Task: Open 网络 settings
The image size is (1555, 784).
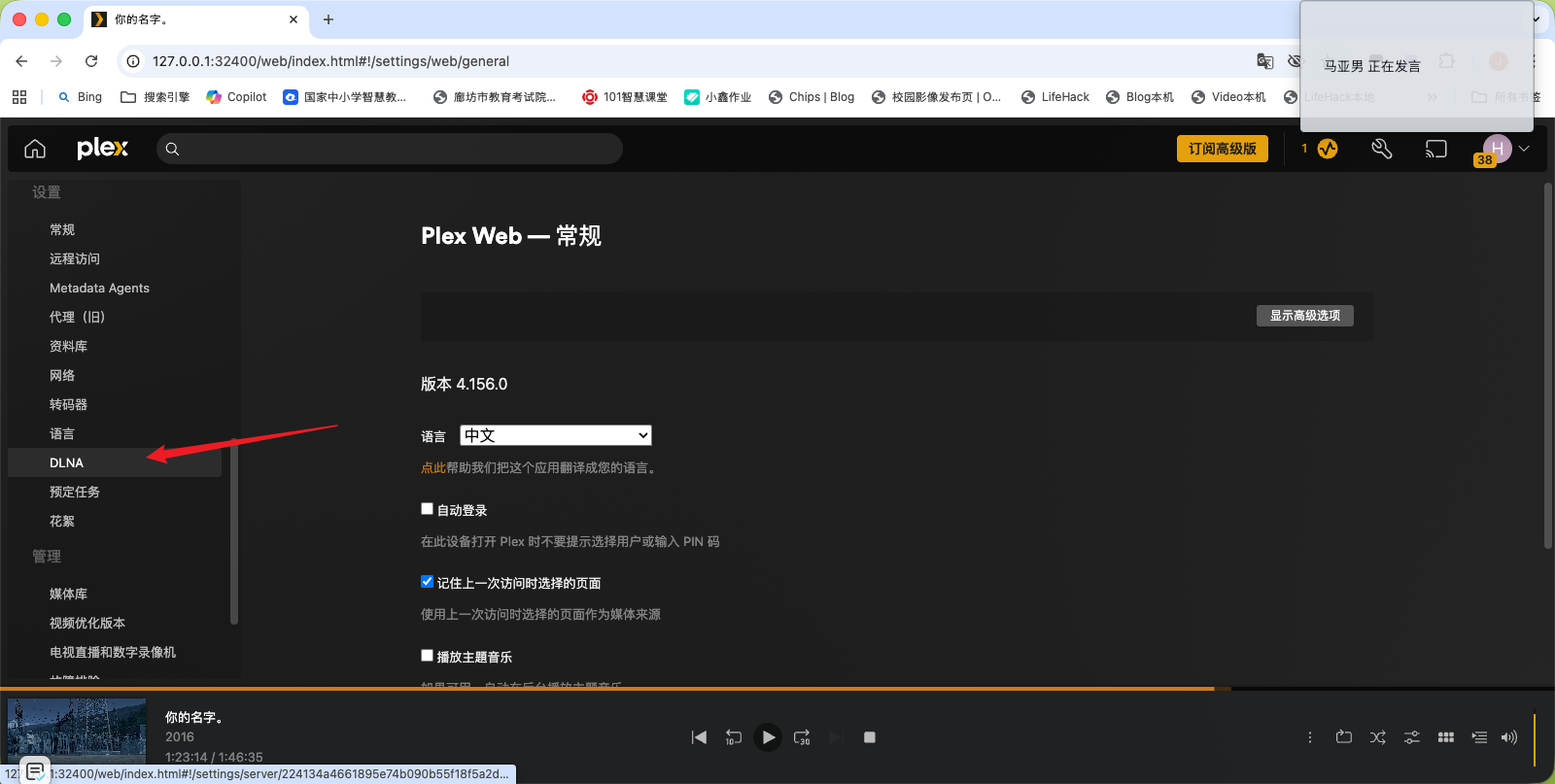Action: point(62,375)
